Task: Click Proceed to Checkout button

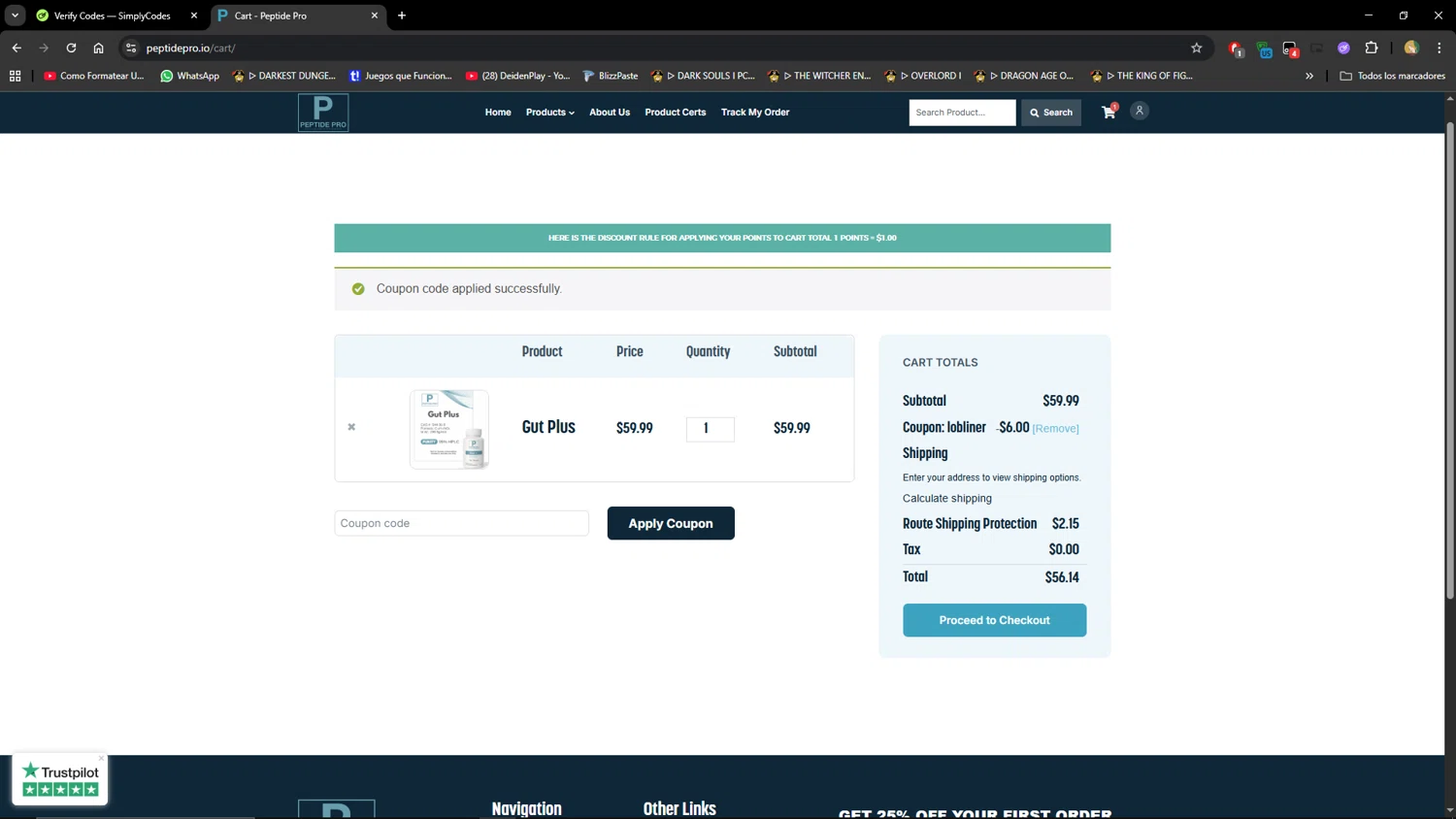Action: [994, 620]
